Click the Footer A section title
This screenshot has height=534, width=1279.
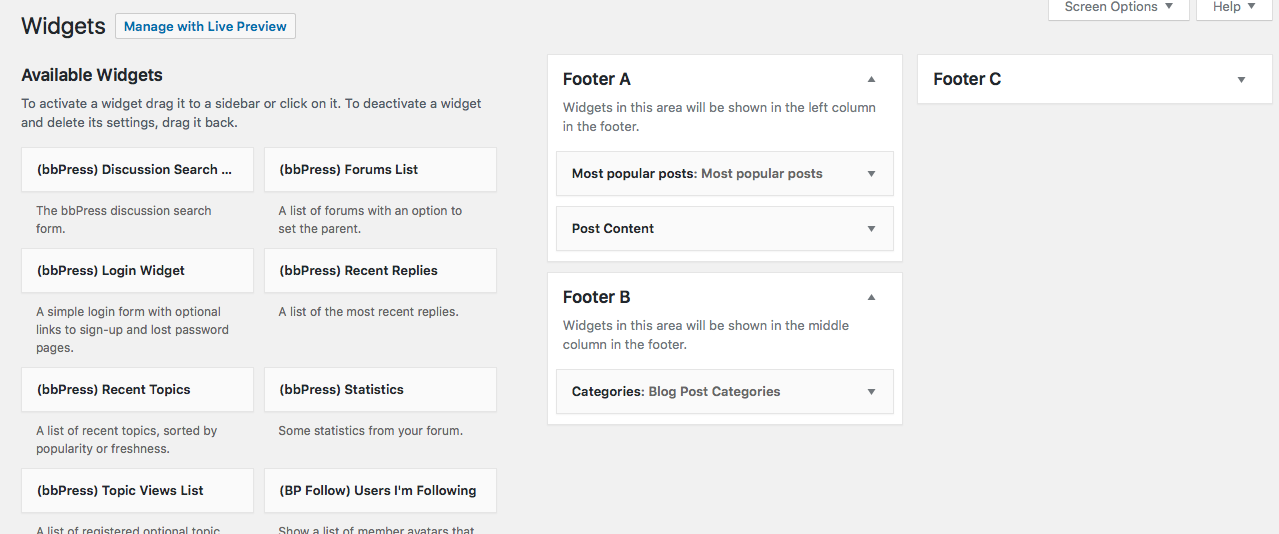click(x=597, y=80)
